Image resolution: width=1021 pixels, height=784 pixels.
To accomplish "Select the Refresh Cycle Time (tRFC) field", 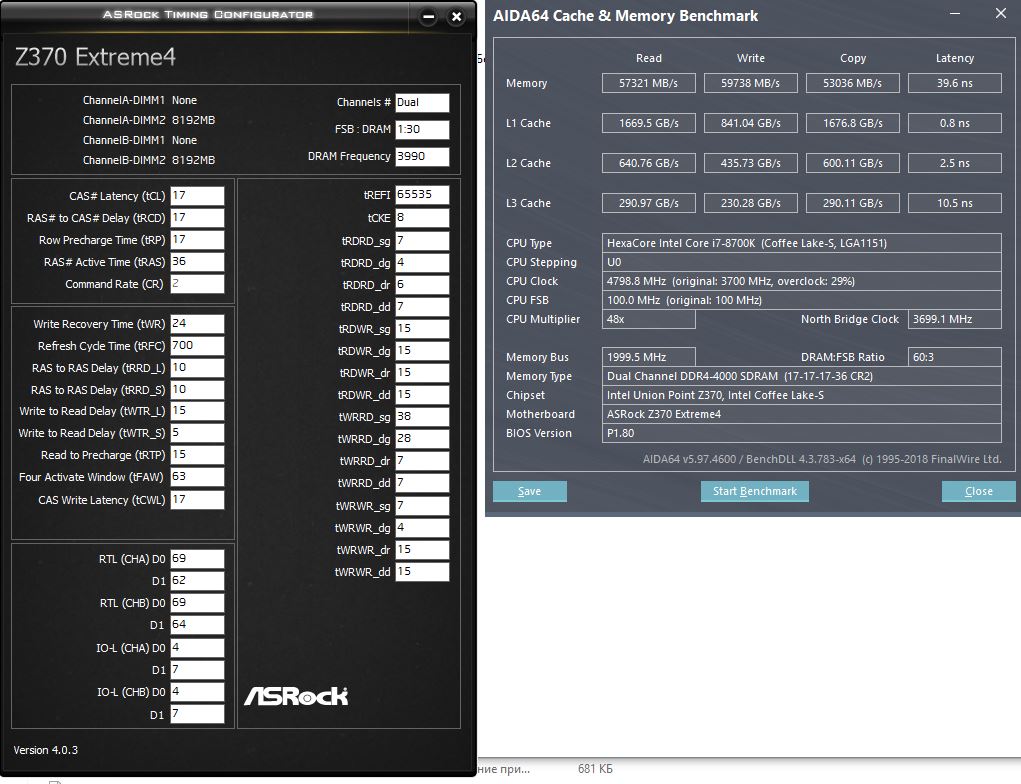I will click(197, 346).
